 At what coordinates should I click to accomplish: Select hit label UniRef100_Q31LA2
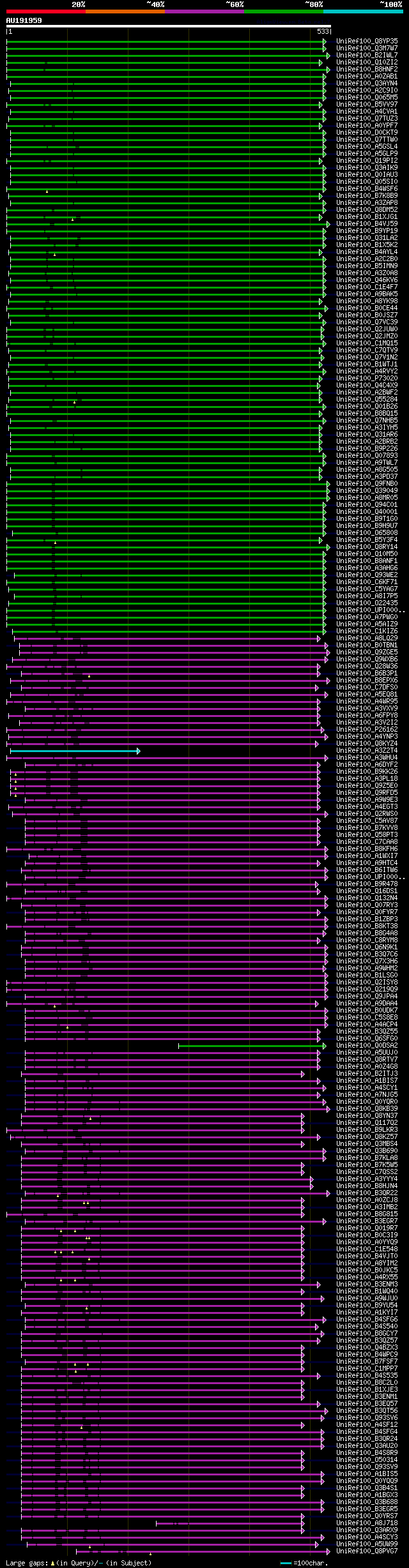click(367, 238)
